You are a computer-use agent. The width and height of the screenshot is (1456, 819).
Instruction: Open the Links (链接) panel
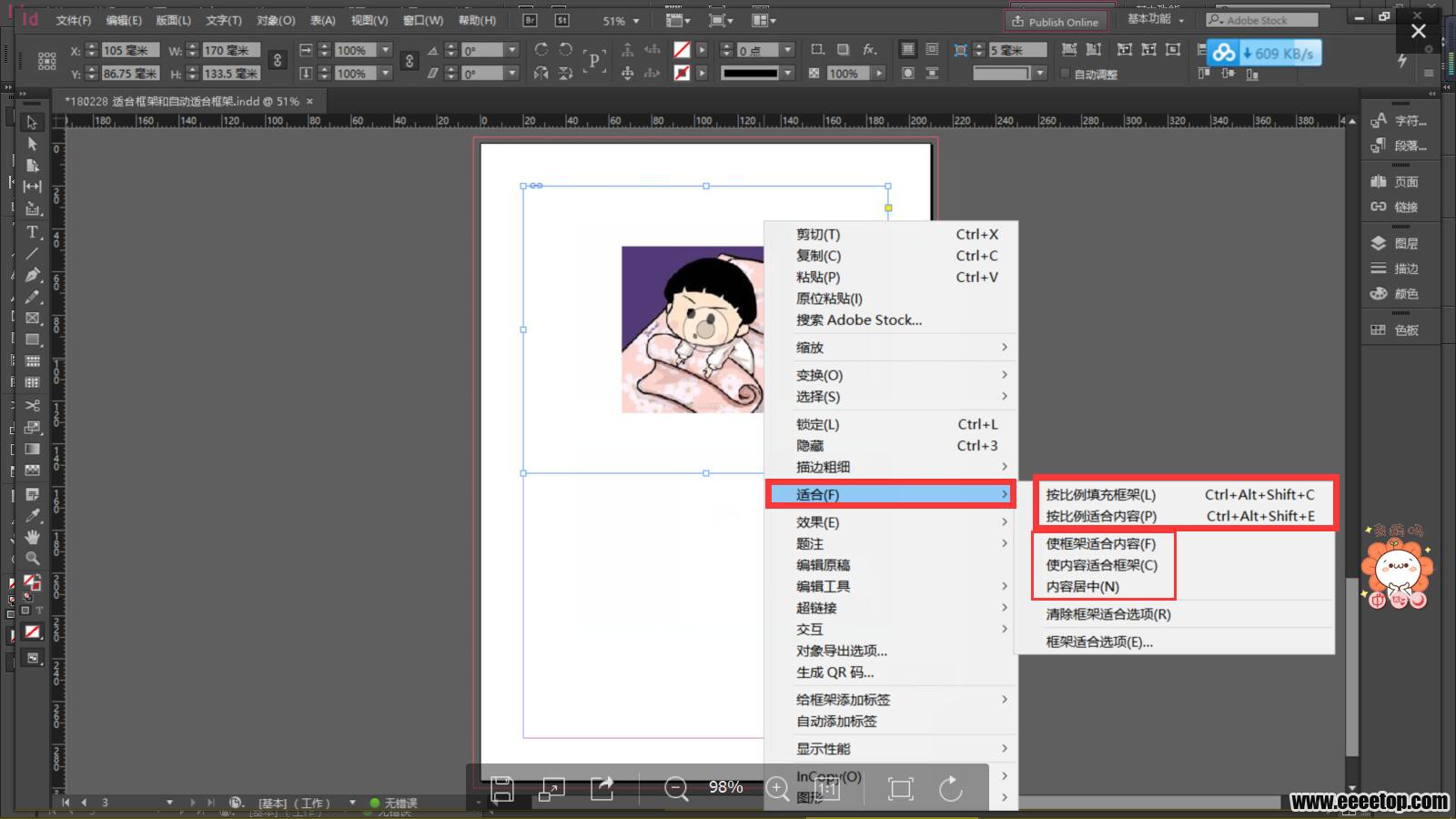1396,207
